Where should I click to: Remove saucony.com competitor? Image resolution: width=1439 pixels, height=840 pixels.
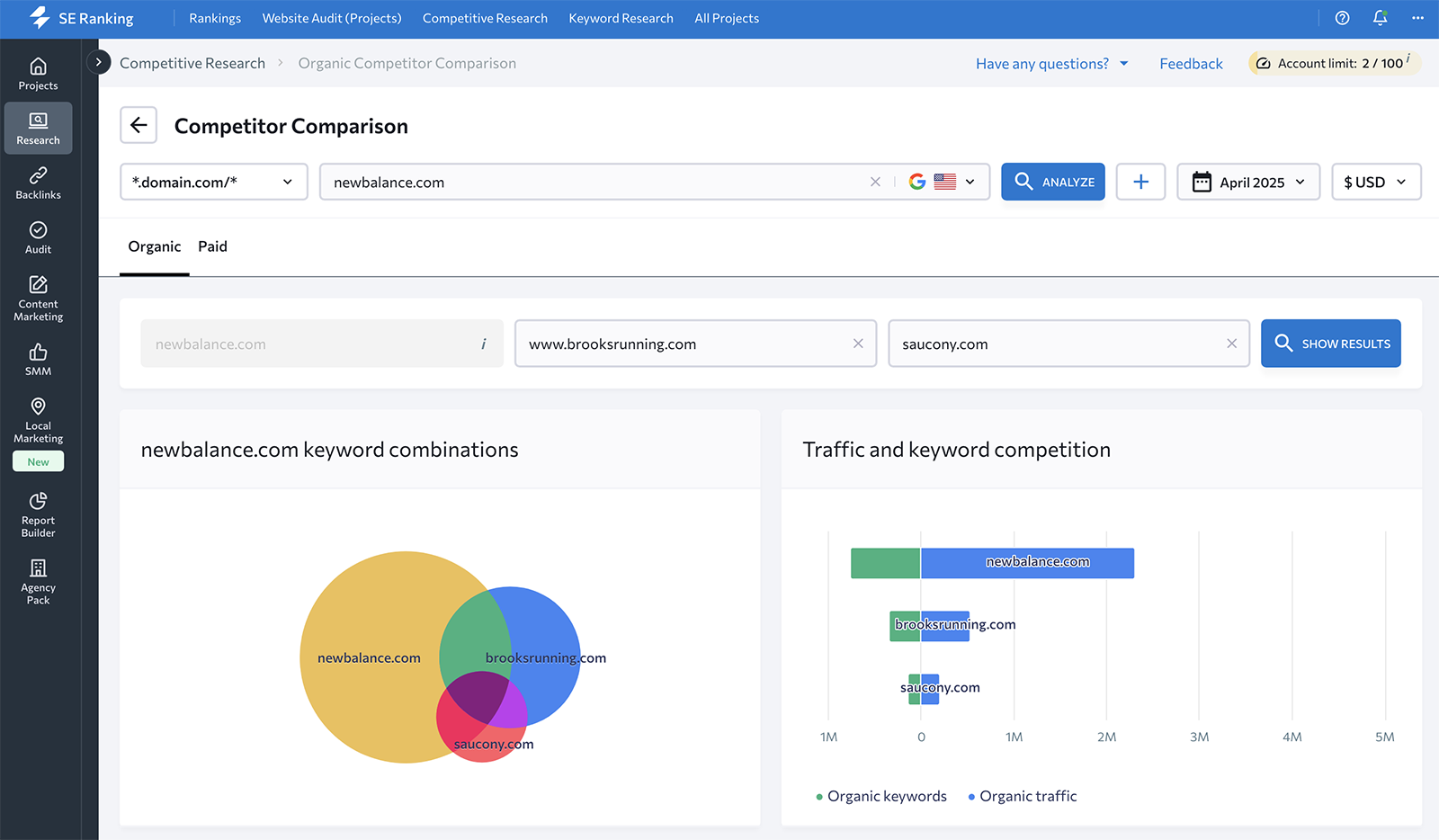1231,344
